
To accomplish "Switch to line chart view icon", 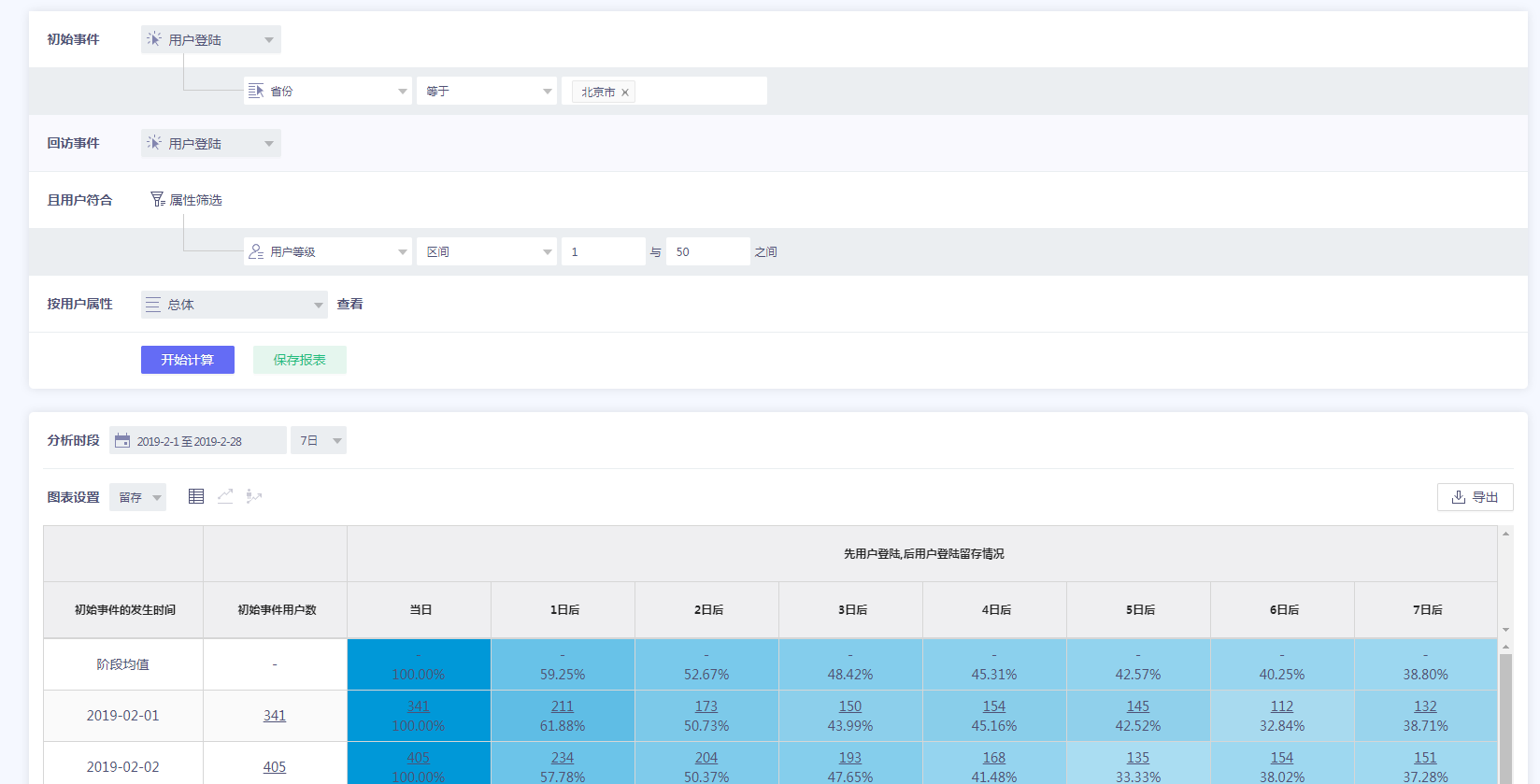I will [225, 496].
